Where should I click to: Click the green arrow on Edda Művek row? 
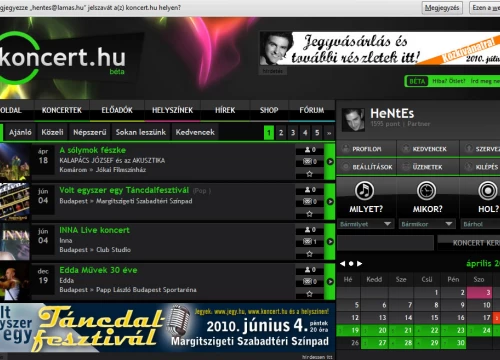330,282
